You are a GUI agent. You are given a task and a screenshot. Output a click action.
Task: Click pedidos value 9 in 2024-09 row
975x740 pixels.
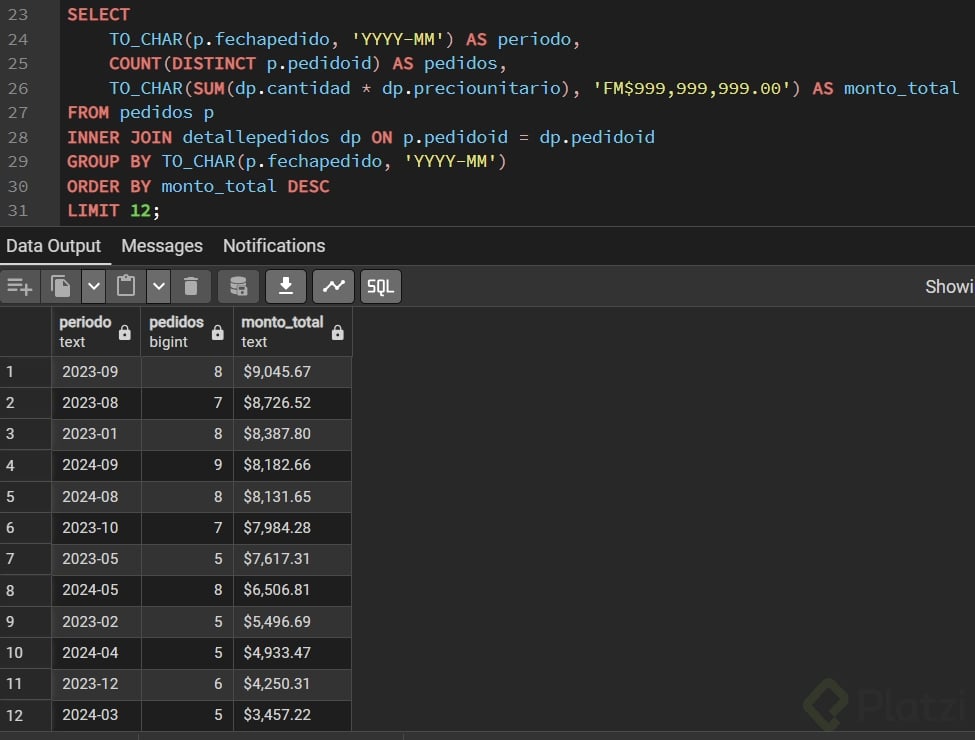tap(187, 465)
